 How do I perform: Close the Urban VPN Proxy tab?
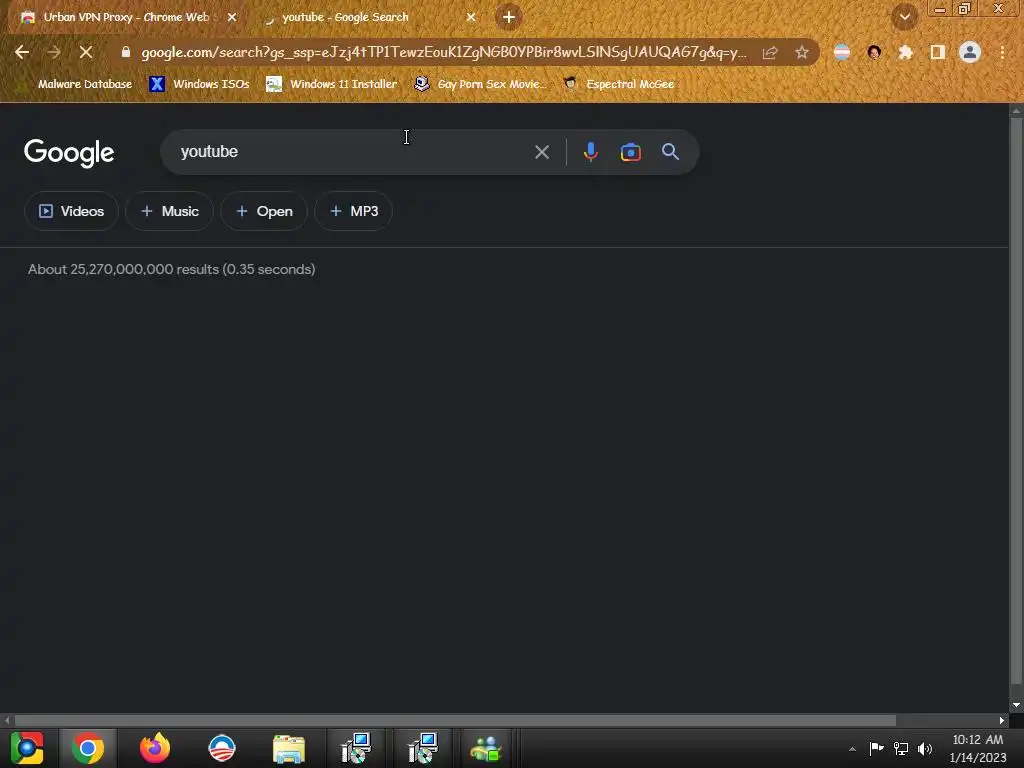click(x=232, y=17)
